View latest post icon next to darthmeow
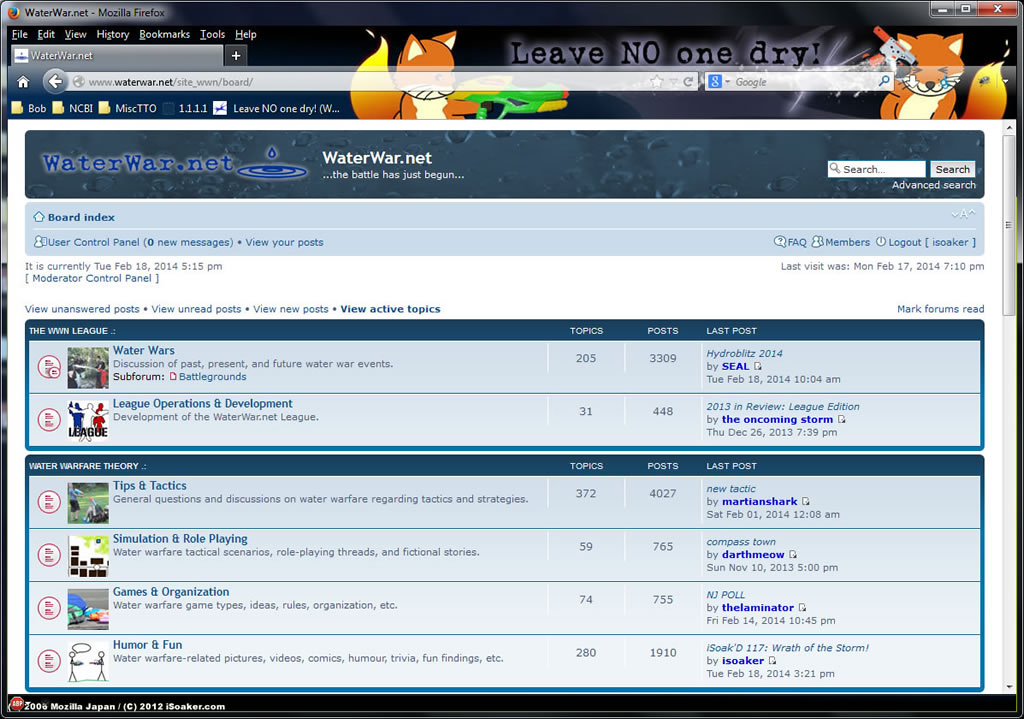This screenshot has height=719, width=1024. 793,554
